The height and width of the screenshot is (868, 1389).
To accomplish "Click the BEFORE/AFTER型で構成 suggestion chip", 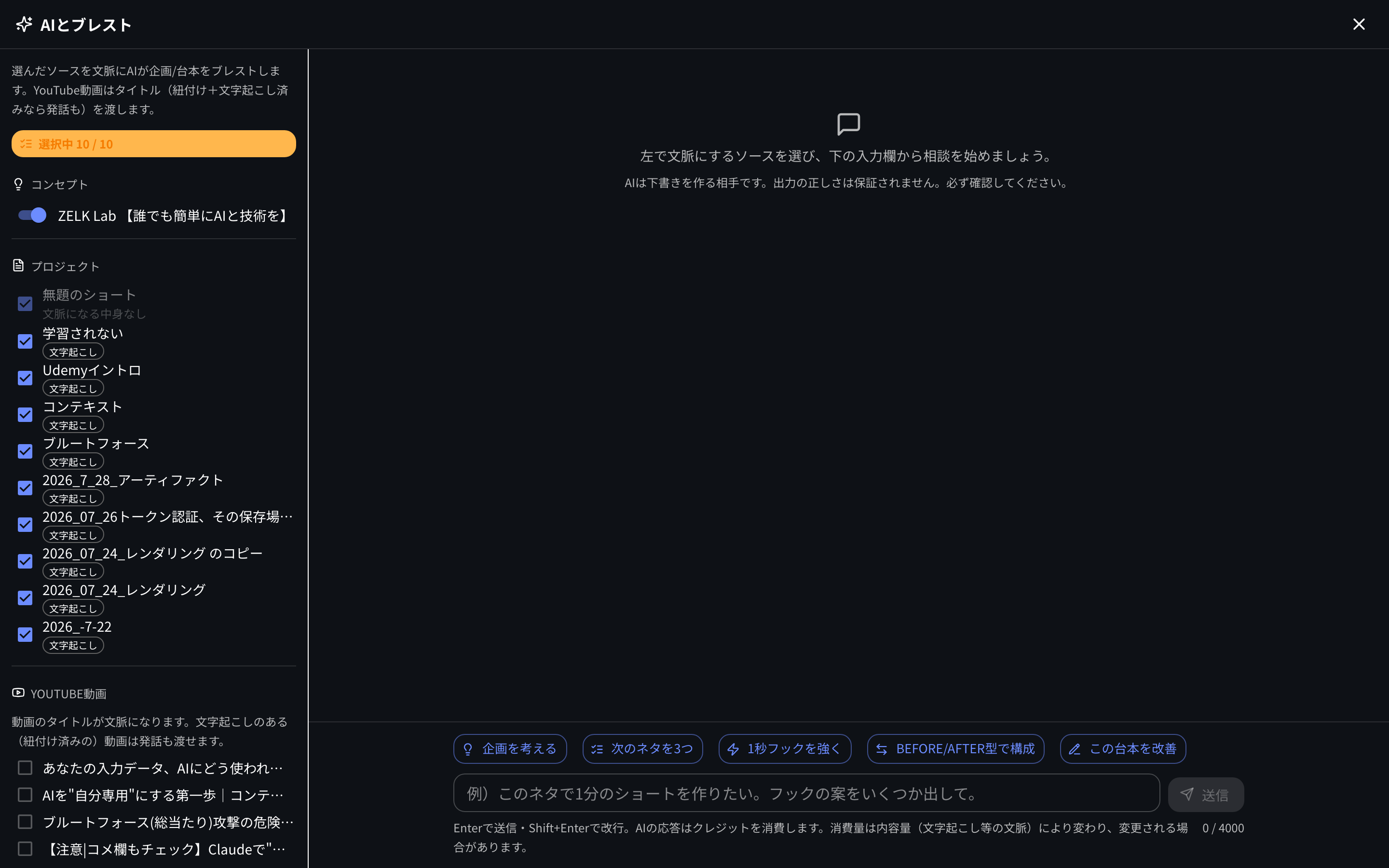I will [x=955, y=748].
